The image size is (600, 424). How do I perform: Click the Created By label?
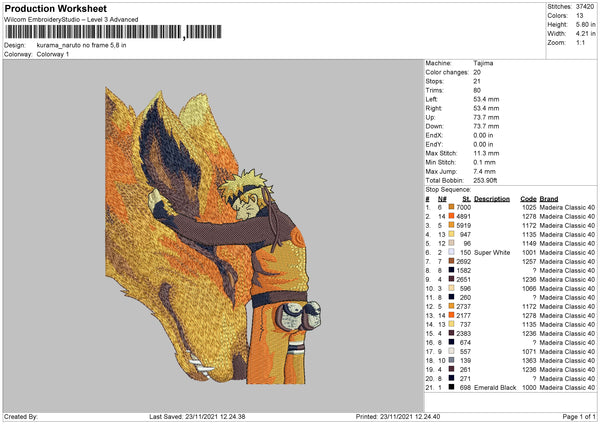21,416
